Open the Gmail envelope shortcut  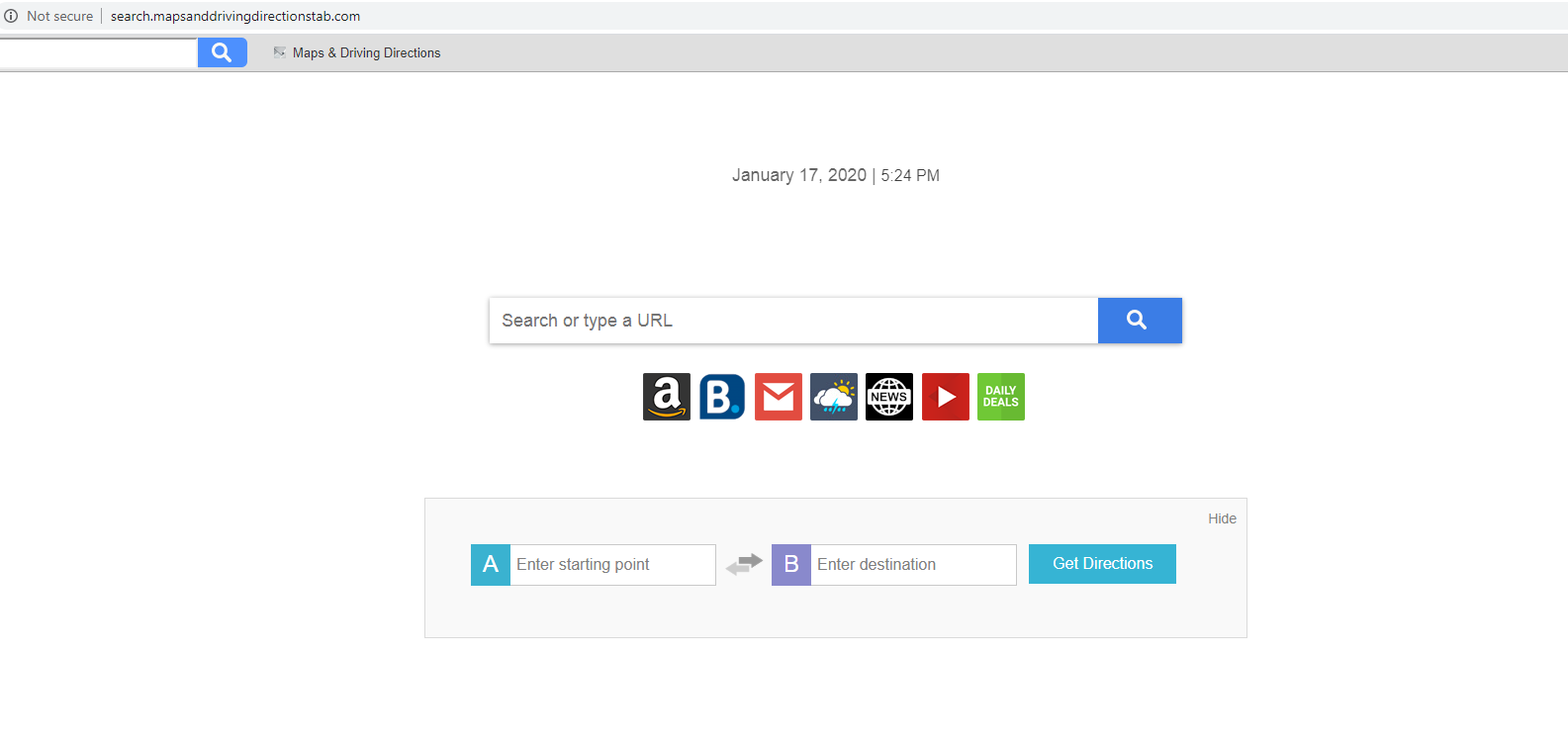point(778,397)
